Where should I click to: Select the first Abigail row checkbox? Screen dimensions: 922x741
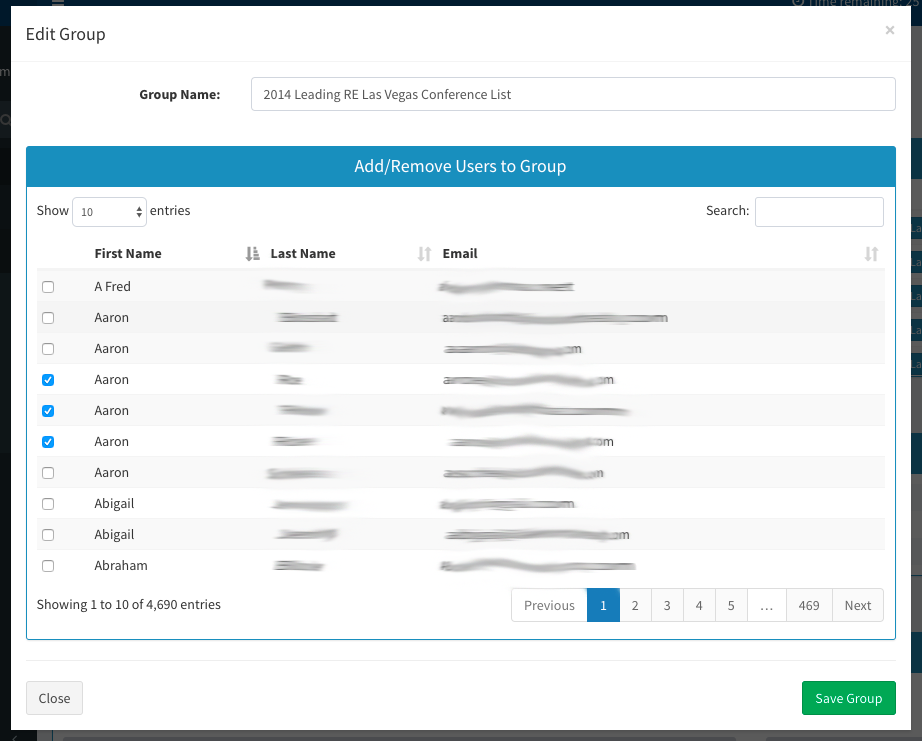click(x=48, y=503)
